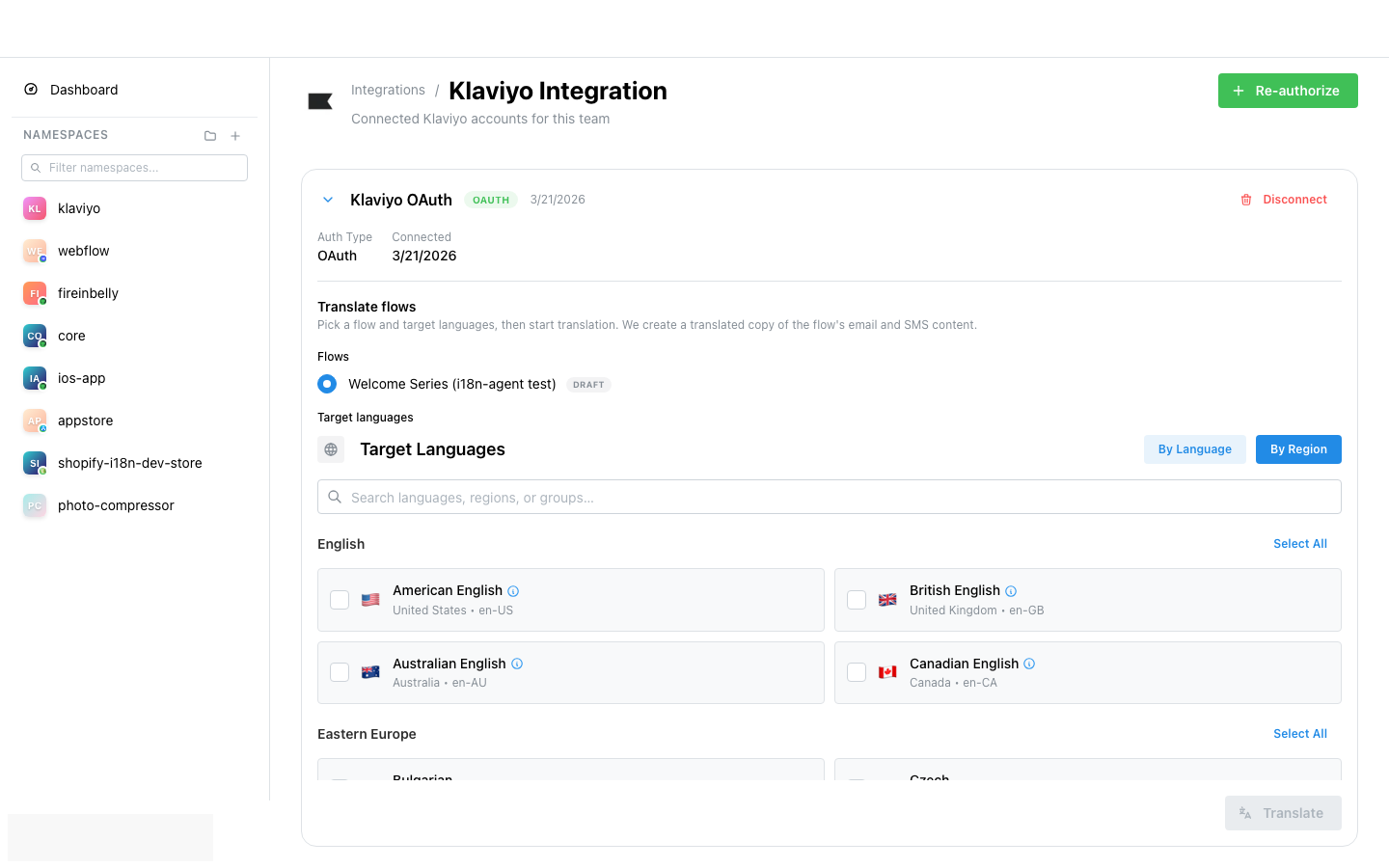Click the Australia flag icon
Image resolution: width=1389 pixels, height=868 pixels.
click(370, 672)
